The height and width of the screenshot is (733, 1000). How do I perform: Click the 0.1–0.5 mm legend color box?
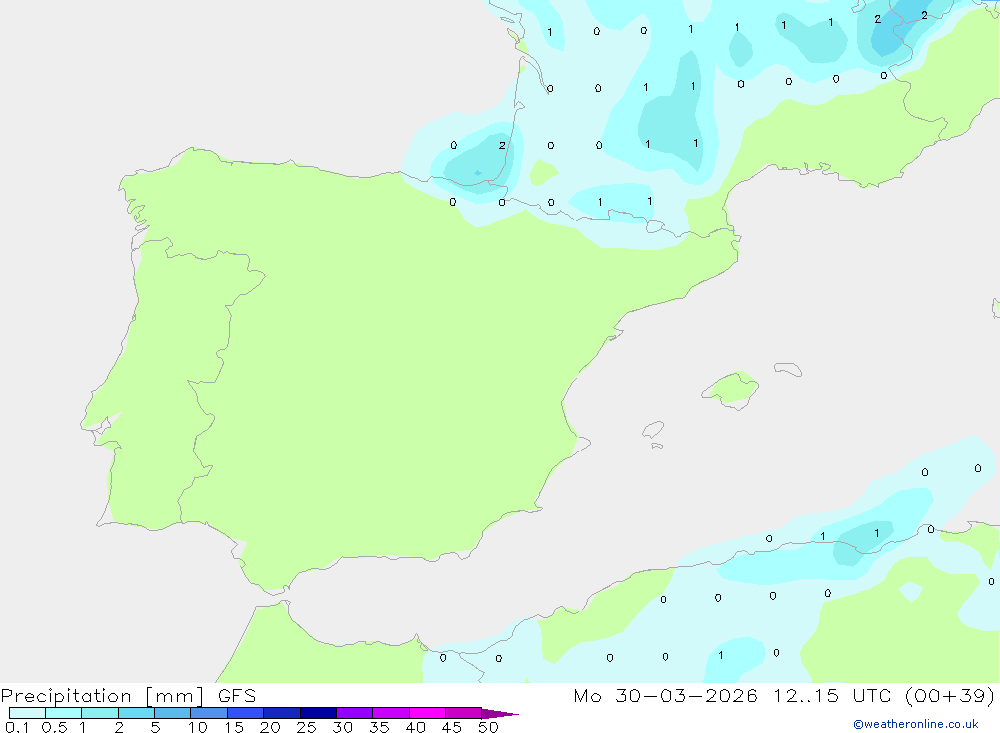tap(27, 713)
